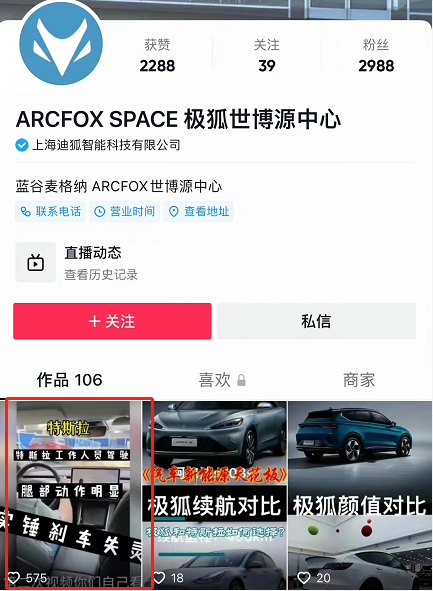This screenshot has height=591, width=433.
Task: Tap the blue verified badge icon
Action: click(21, 145)
